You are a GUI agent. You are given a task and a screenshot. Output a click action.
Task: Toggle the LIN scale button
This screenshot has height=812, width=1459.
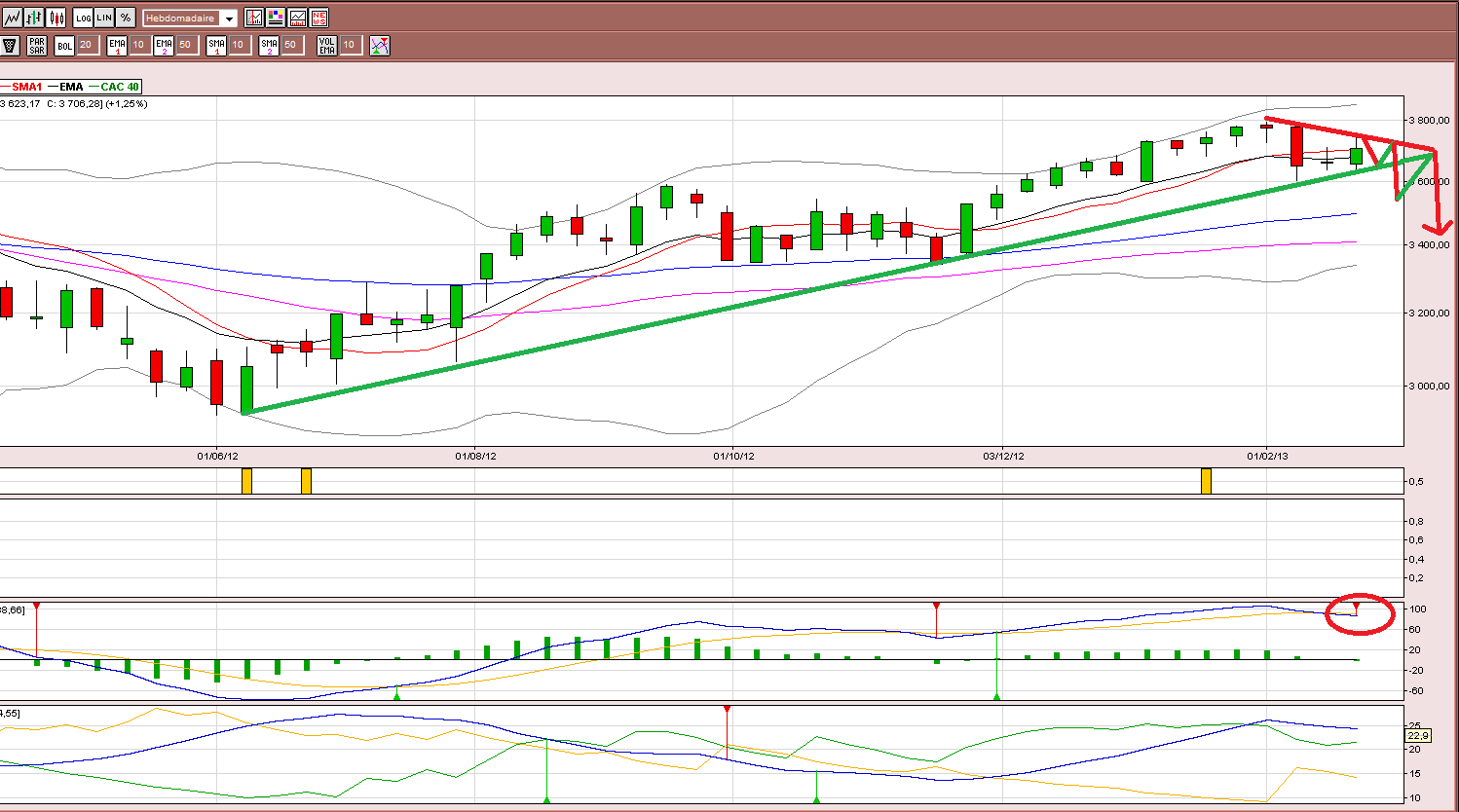click(104, 18)
